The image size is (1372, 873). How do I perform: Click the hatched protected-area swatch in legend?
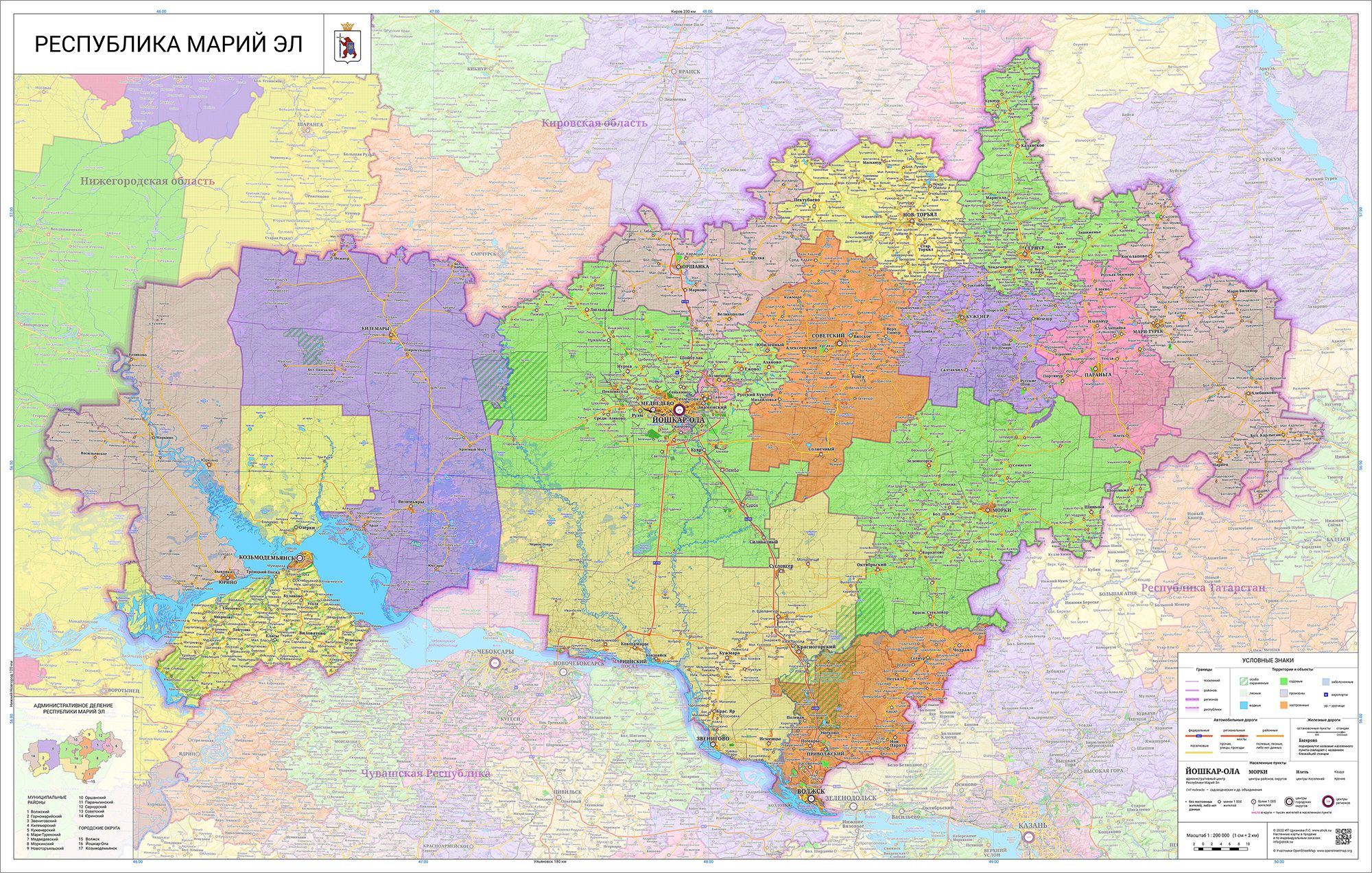[x=1244, y=682]
